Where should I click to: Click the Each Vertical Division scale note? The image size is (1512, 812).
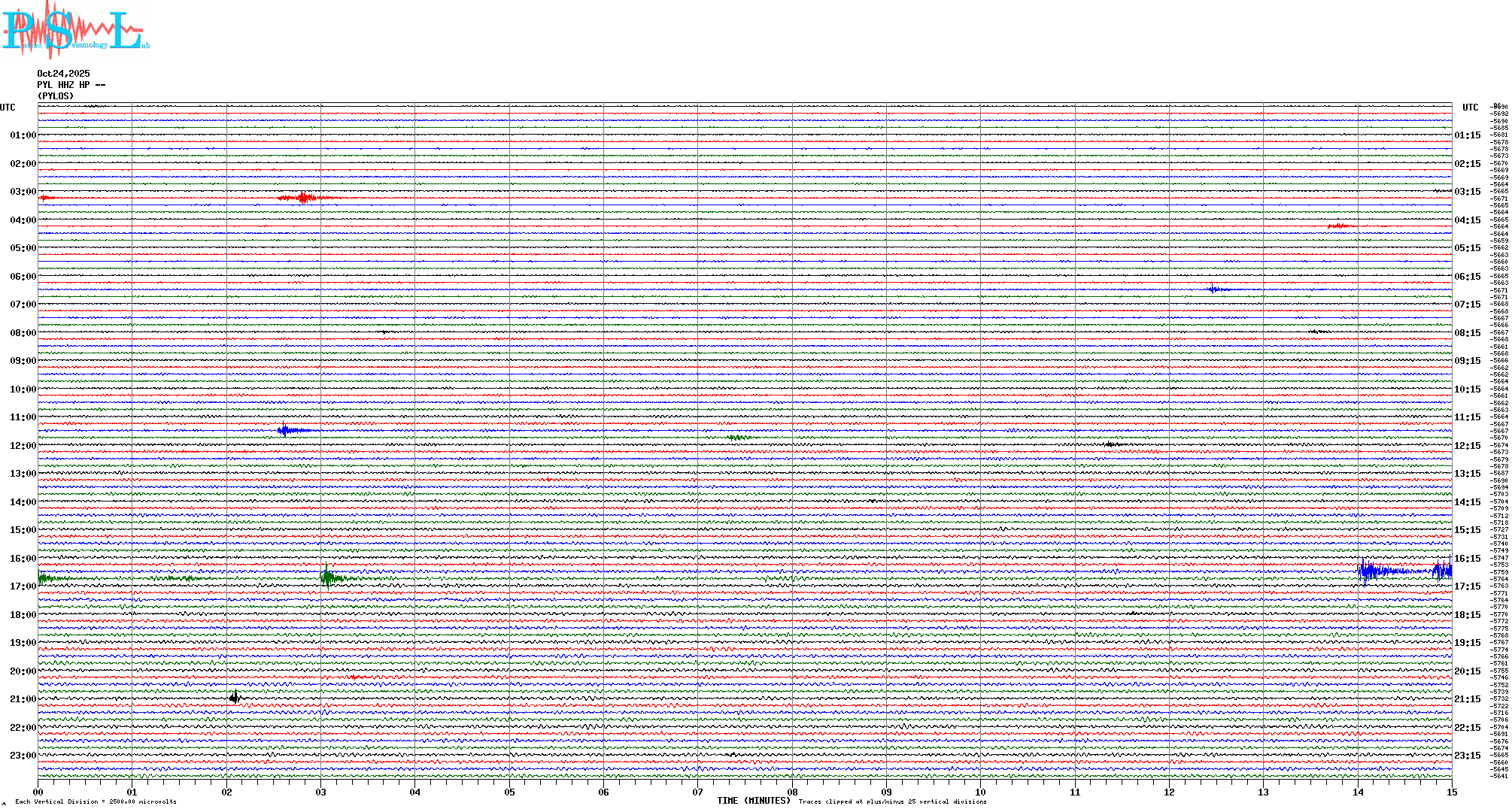96,801
